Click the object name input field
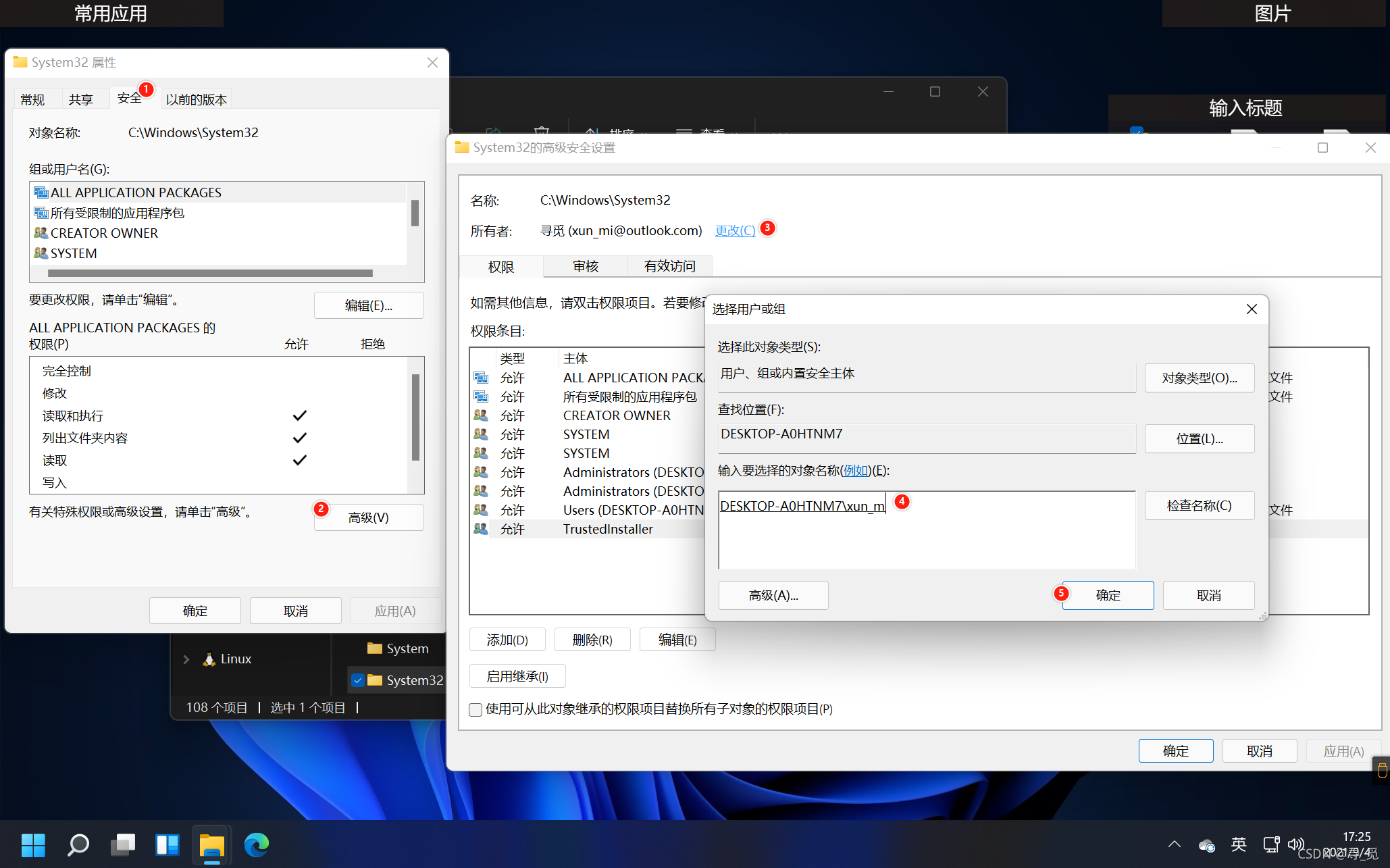The height and width of the screenshot is (868, 1390). coord(925,530)
